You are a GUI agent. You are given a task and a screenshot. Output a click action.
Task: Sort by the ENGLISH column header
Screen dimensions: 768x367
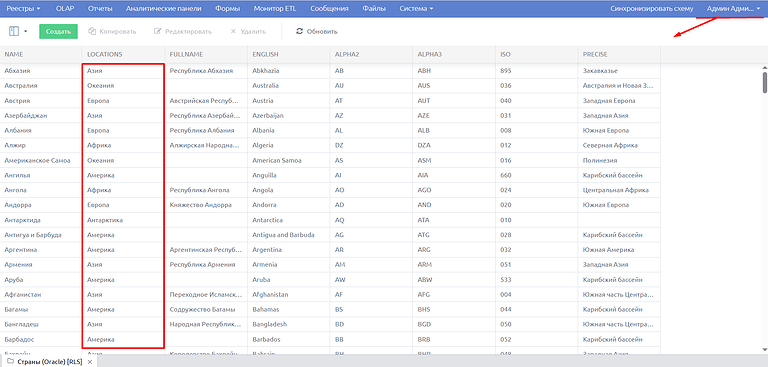[x=289, y=54]
